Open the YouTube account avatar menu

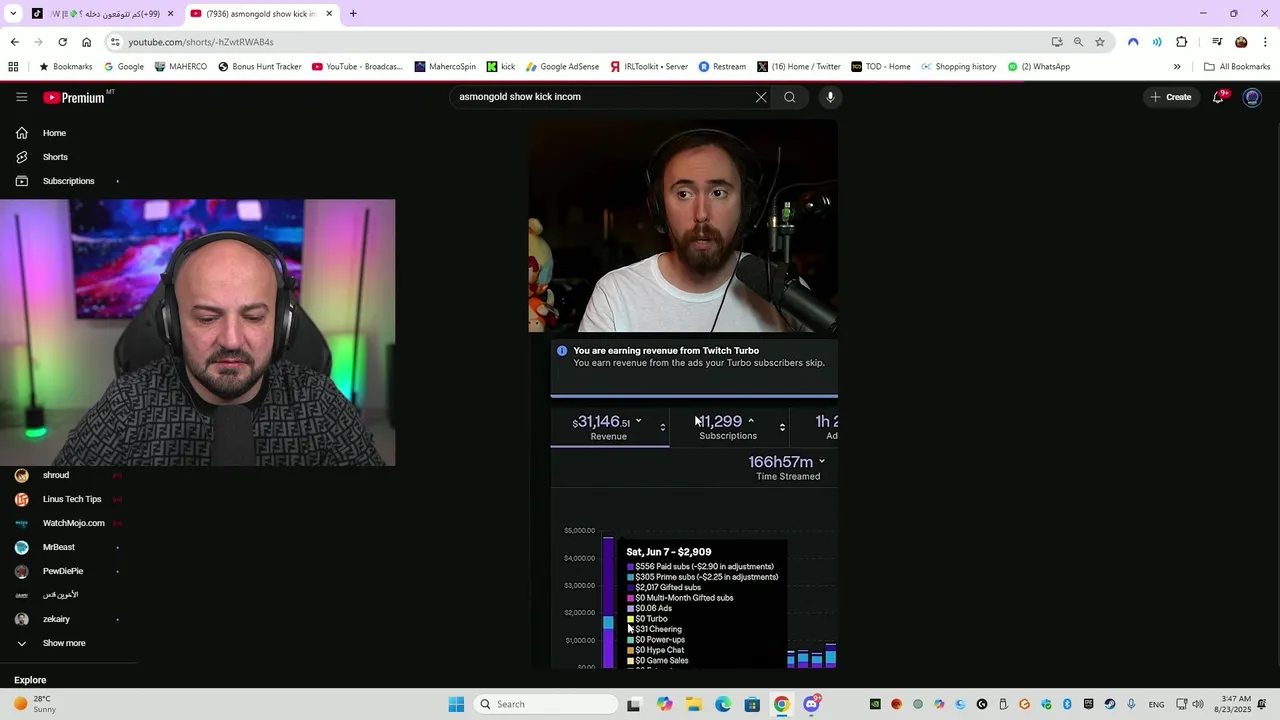click(1252, 97)
